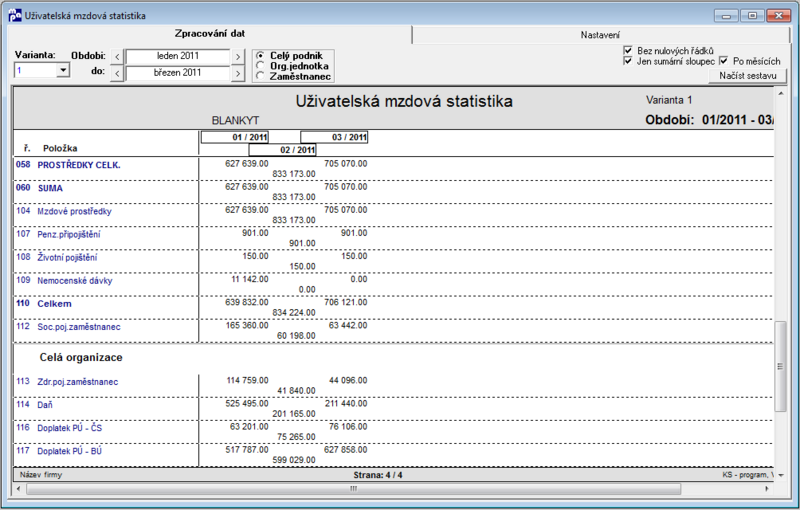This screenshot has width=800, height=510.
Task: Click the Uživatelská mzdová statistika report title
Action: (404, 101)
